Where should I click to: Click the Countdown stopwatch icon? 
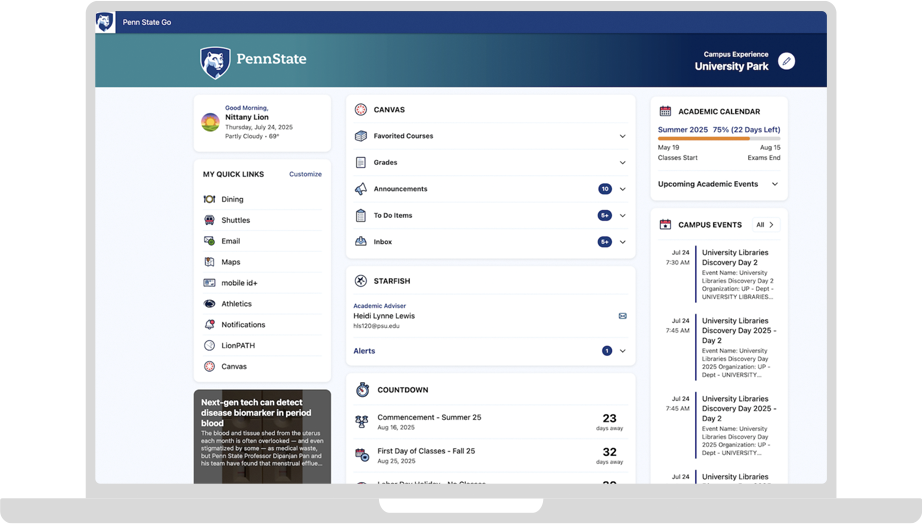click(x=363, y=390)
